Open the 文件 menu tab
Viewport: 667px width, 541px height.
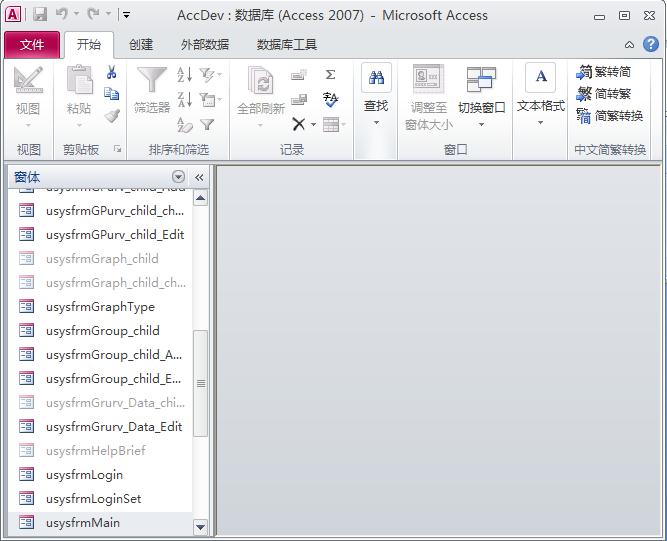[x=32, y=44]
